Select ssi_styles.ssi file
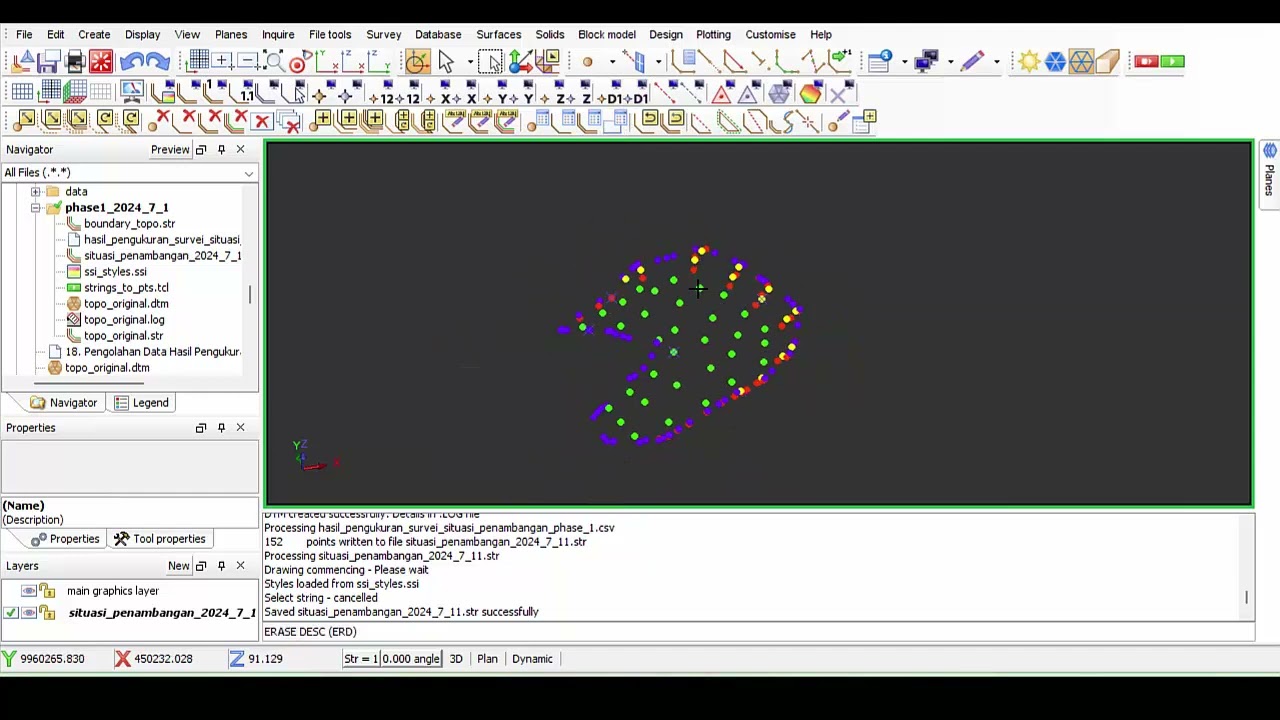Screen dimensions: 1280x720 115,271
